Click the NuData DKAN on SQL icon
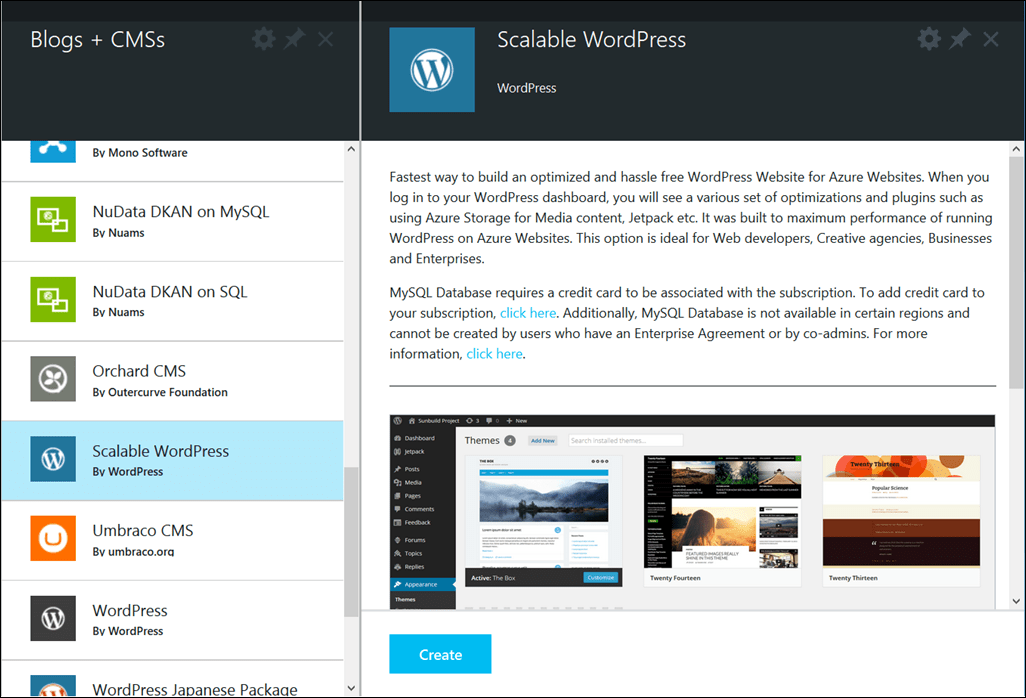This screenshot has width=1026, height=698. (53, 299)
